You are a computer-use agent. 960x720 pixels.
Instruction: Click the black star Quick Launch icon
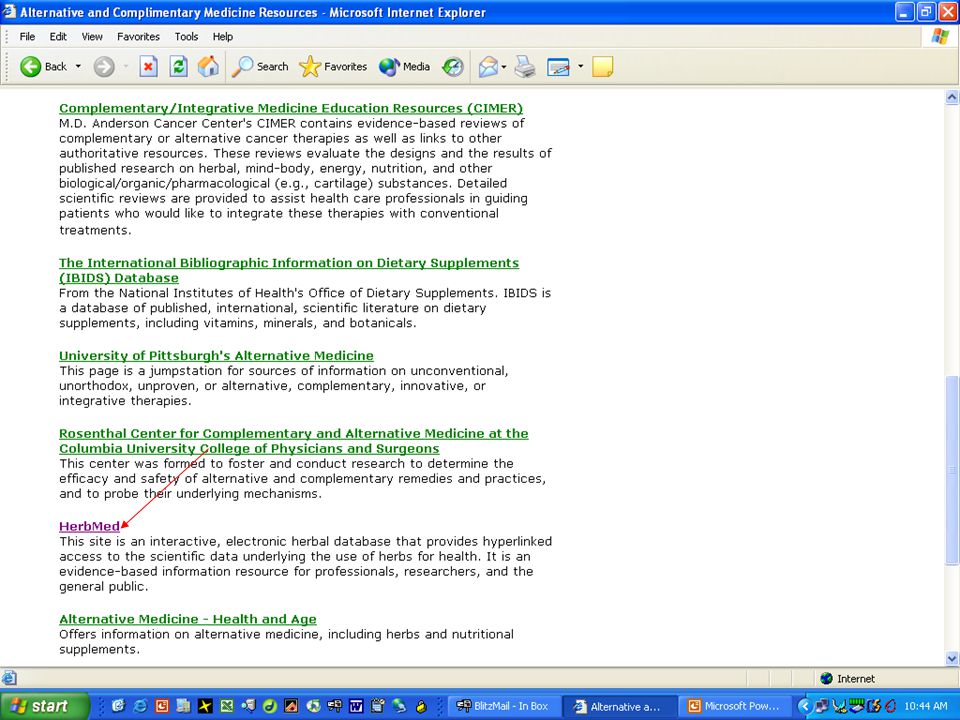[205, 706]
